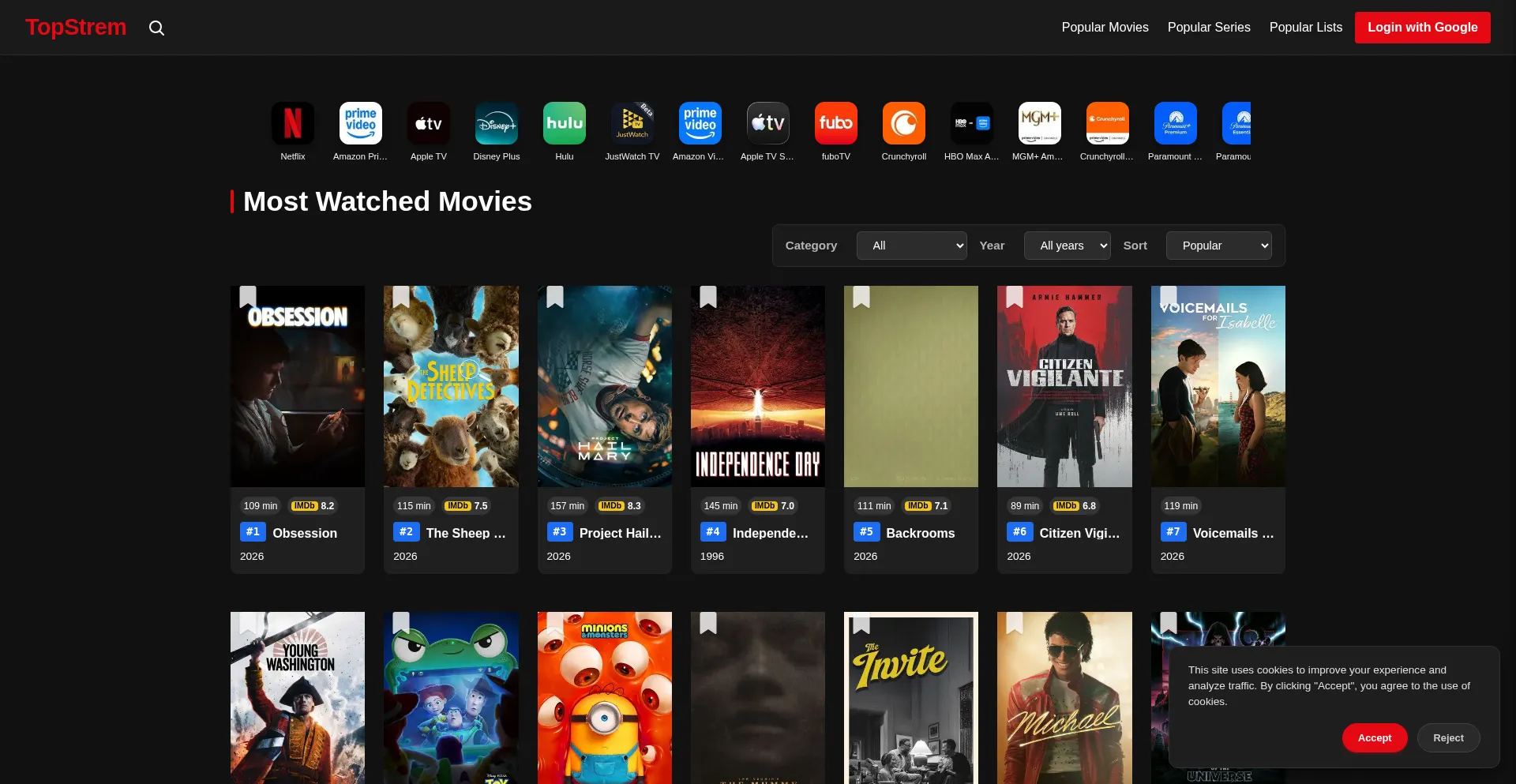Open the Young Washington poster
The width and height of the screenshot is (1516, 784).
point(298,698)
